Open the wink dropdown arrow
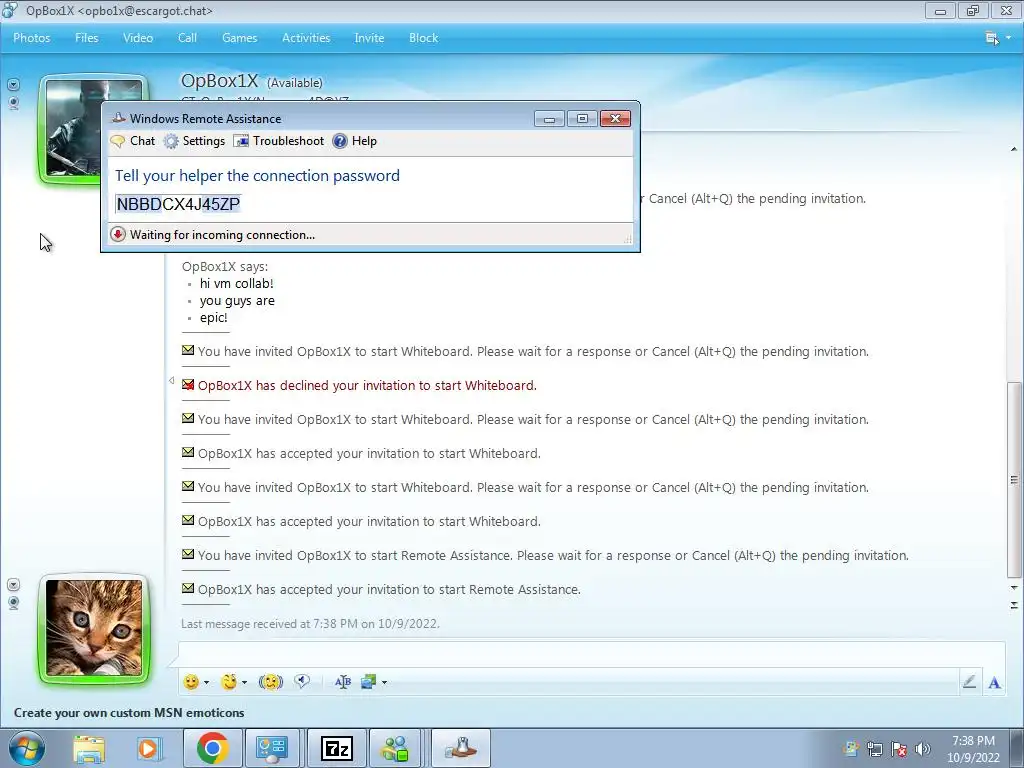1024x768 pixels. tap(244, 682)
